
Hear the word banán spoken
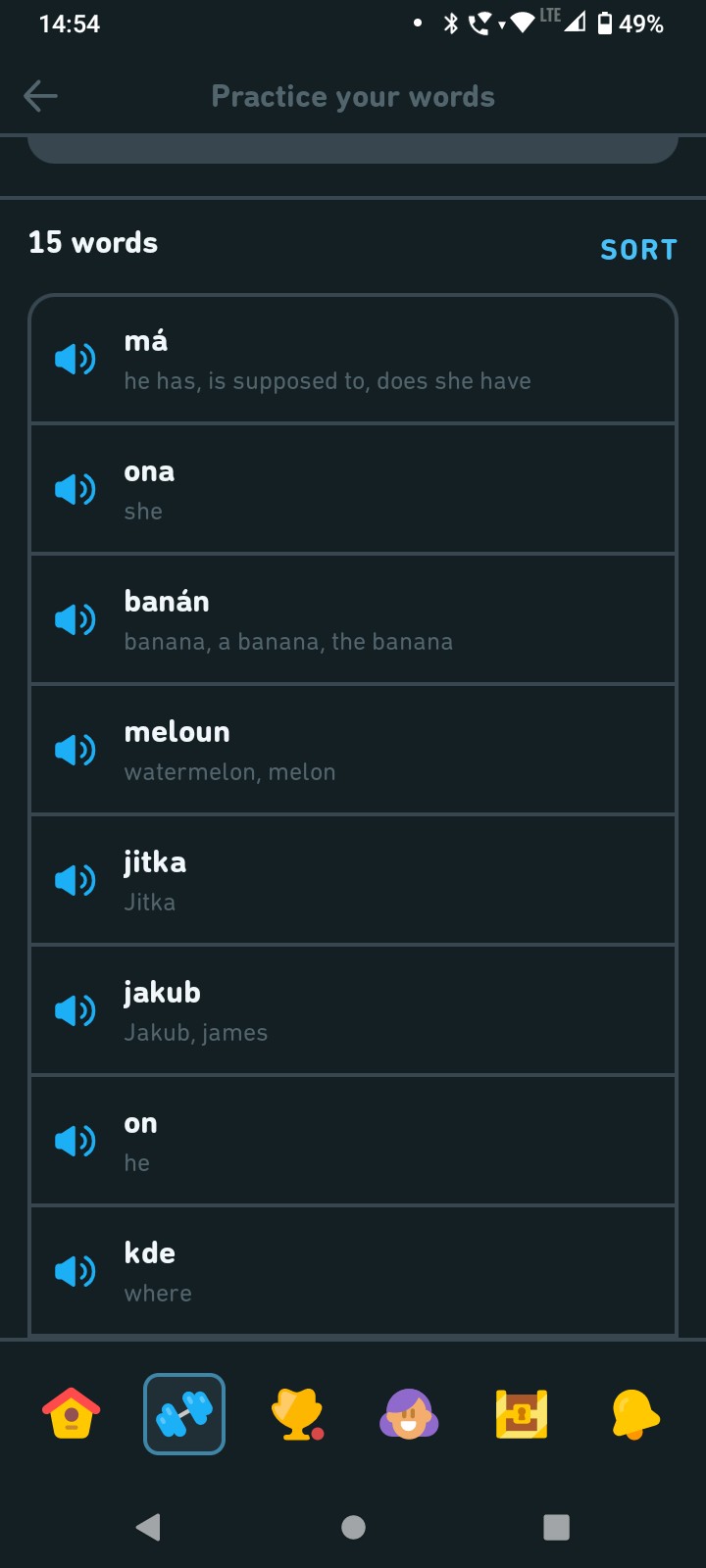(75, 619)
